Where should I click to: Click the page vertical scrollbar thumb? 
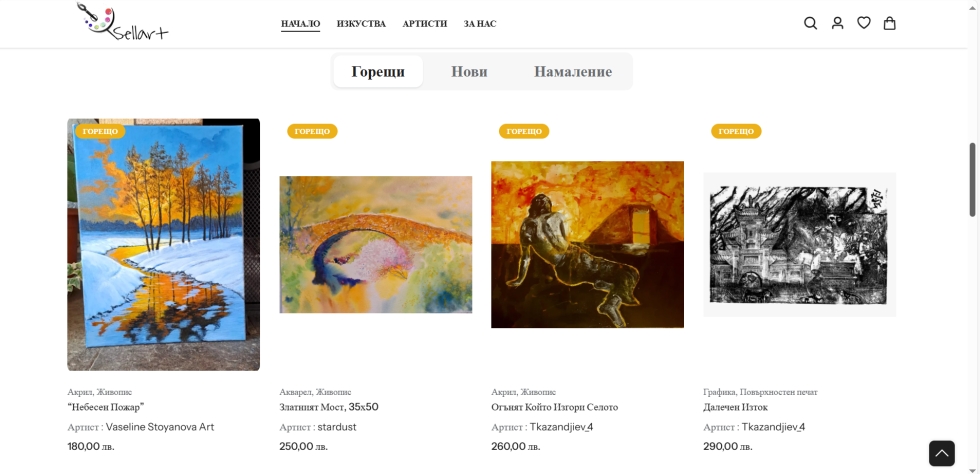(x=972, y=180)
